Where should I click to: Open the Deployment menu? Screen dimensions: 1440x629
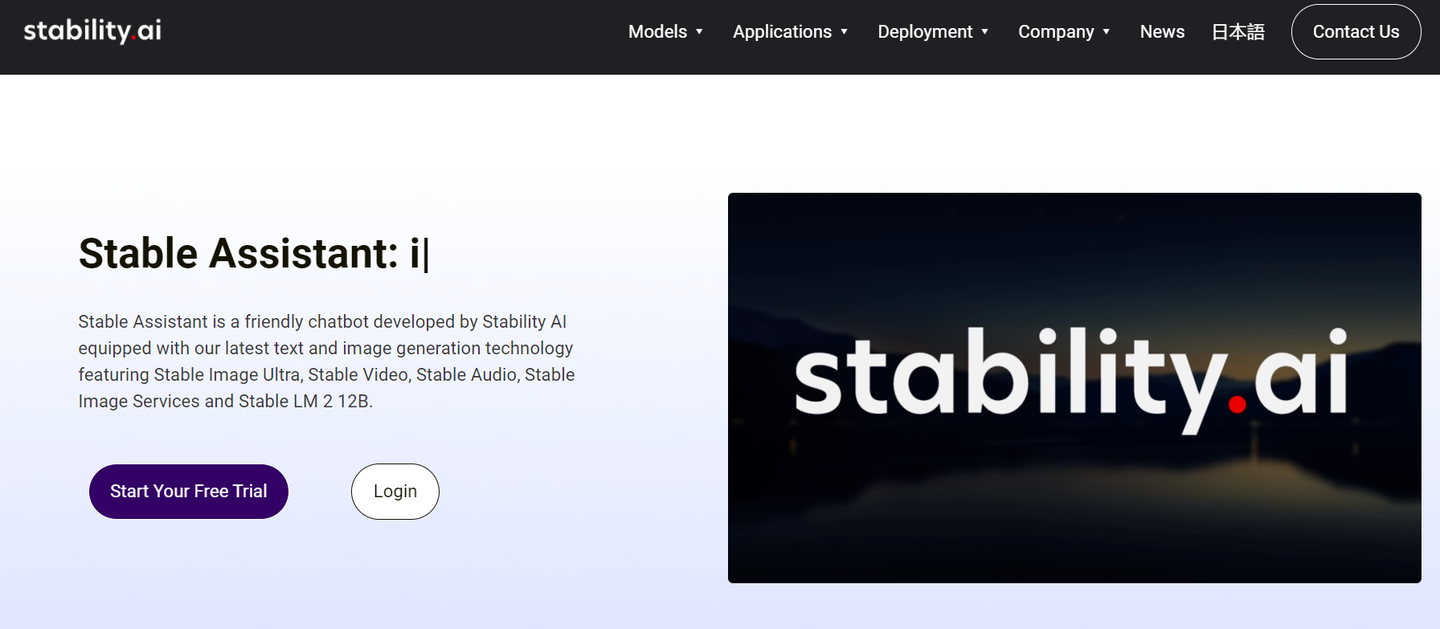click(925, 32)
